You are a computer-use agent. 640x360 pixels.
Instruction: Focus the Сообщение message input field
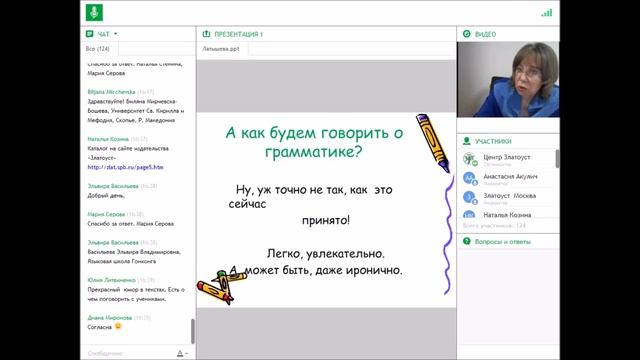click(x=130, y=353)
